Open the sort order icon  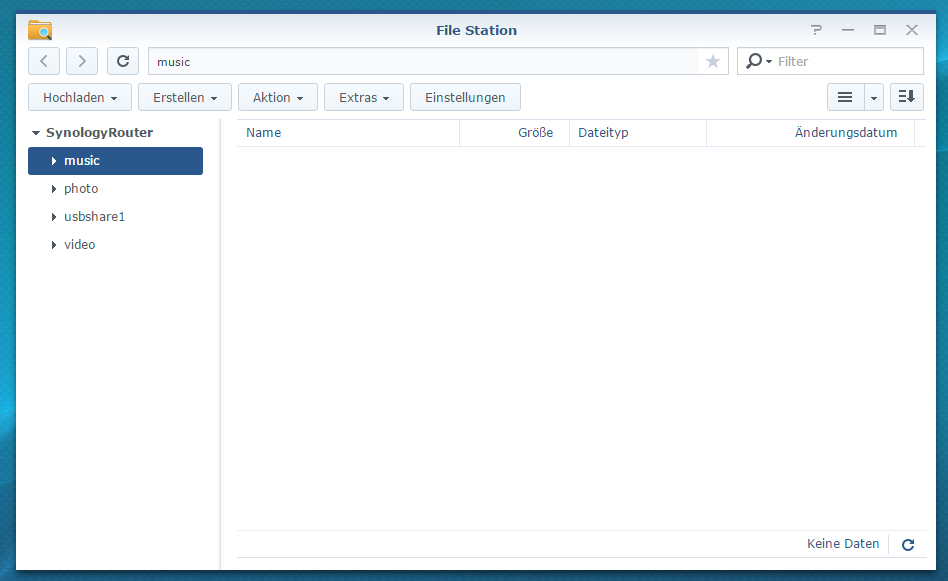pyautogui.click(x=906, y=97)
